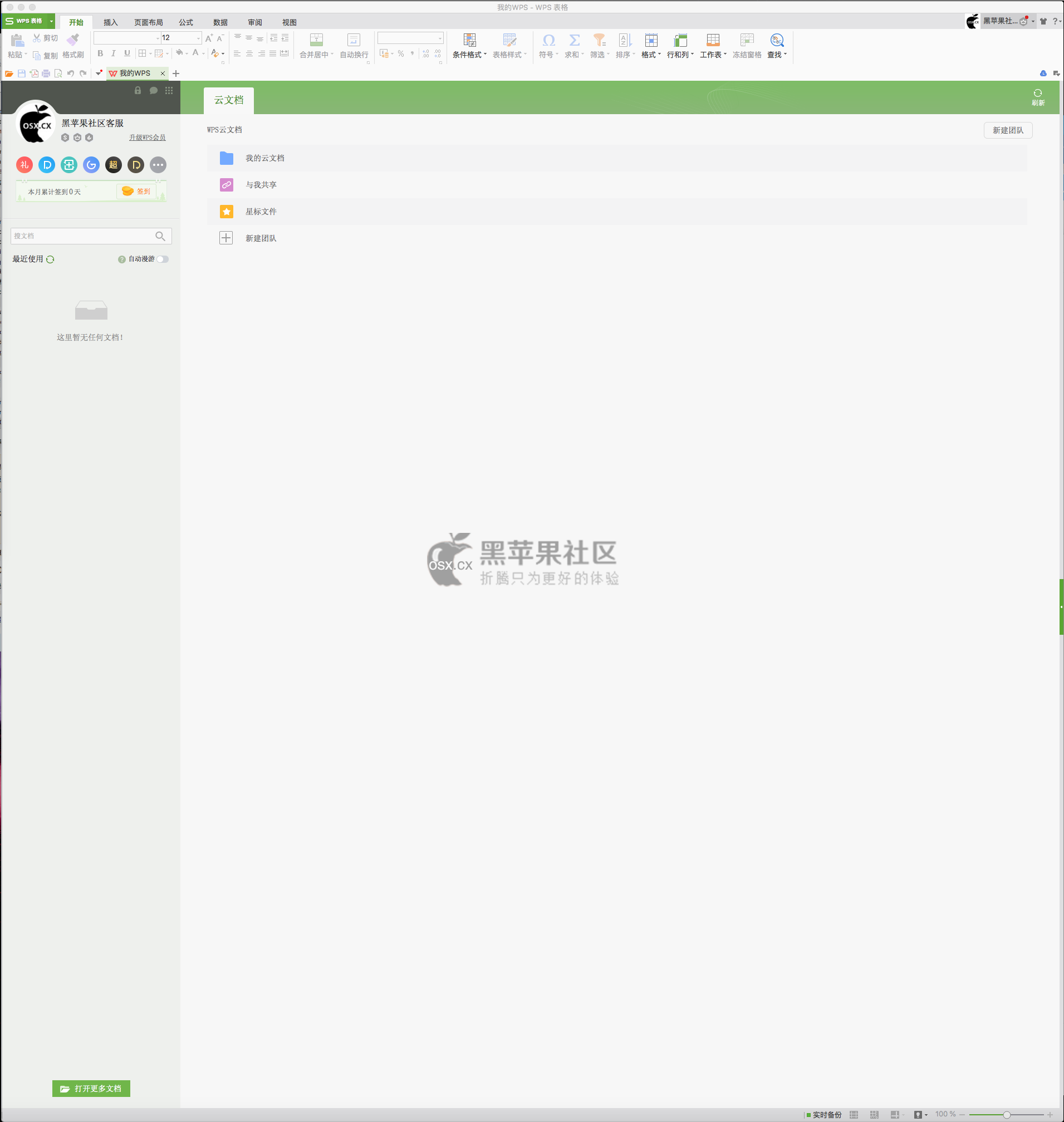Screen dimensions: 1064x1122
Task: Click the increase font size icon
Action: (x=209, y=38)
